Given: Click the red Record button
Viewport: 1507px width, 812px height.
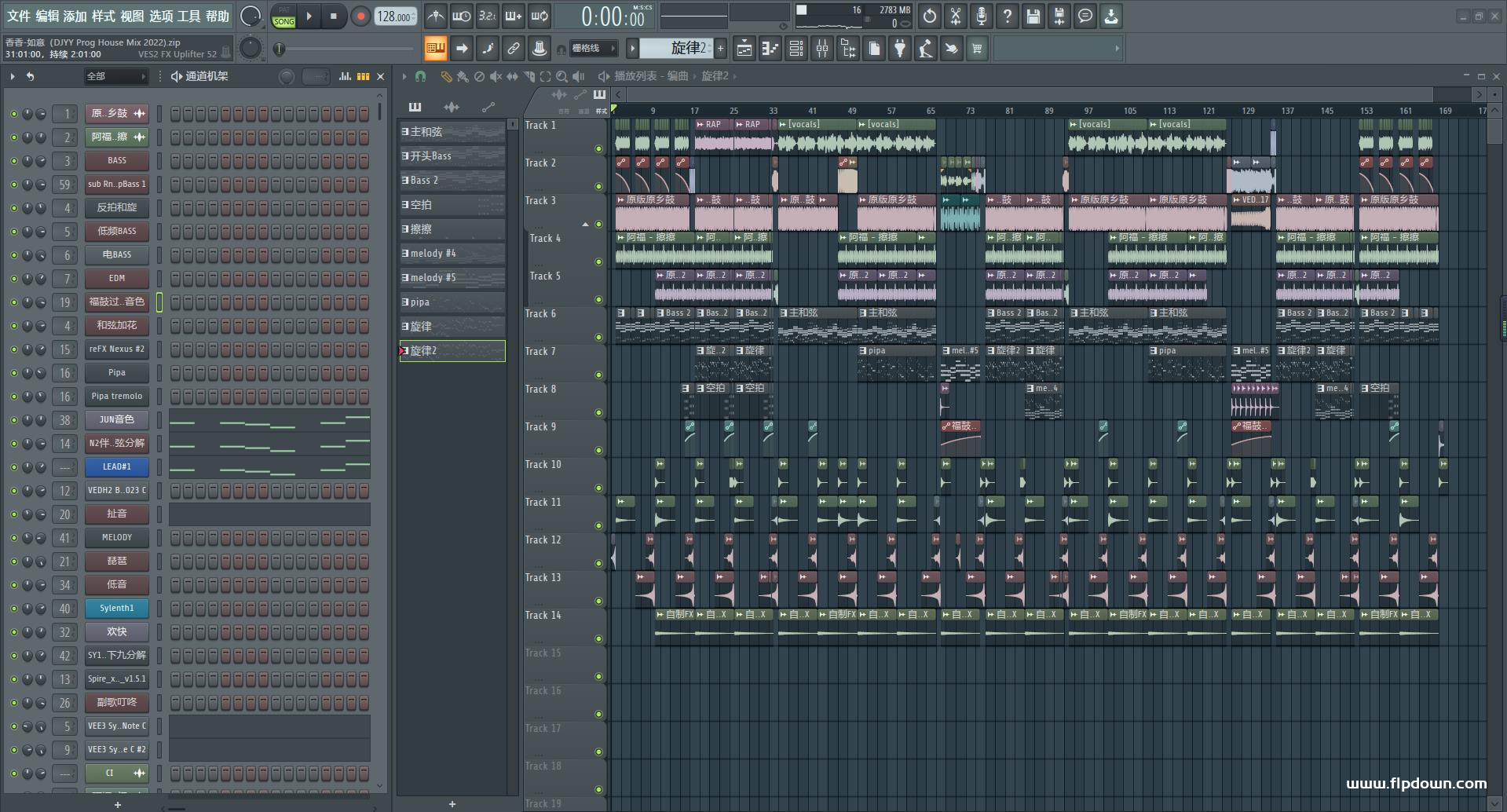Looking at the screenshot, I should pos(360,16).
